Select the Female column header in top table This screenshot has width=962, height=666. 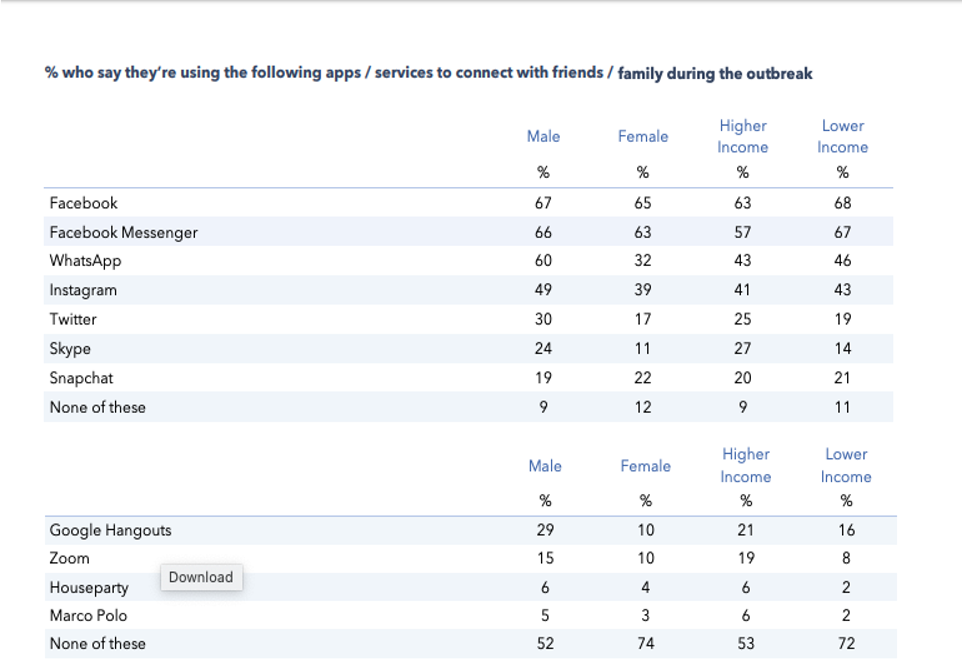[x=643, y=136]
